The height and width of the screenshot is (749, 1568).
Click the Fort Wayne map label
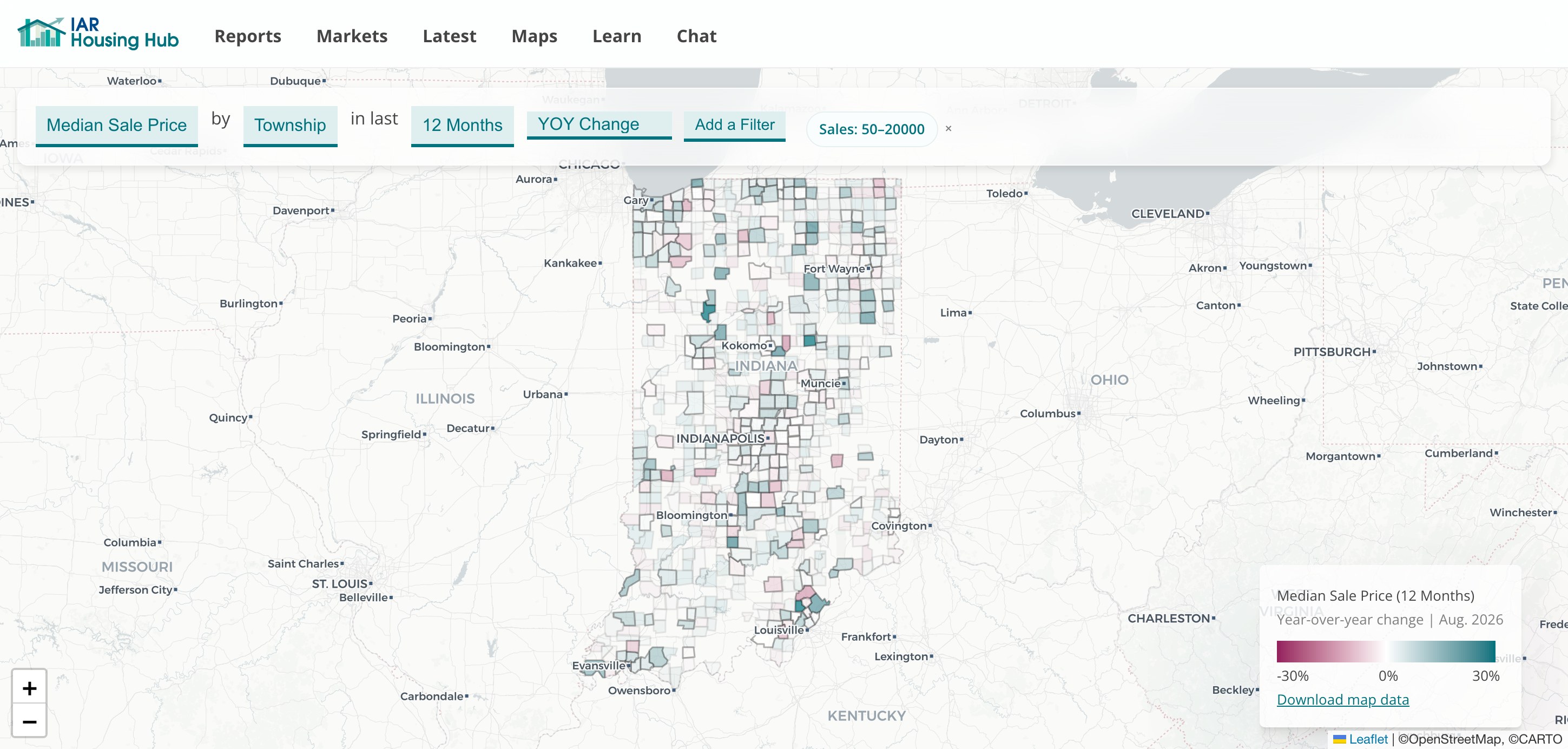[834, 268]
